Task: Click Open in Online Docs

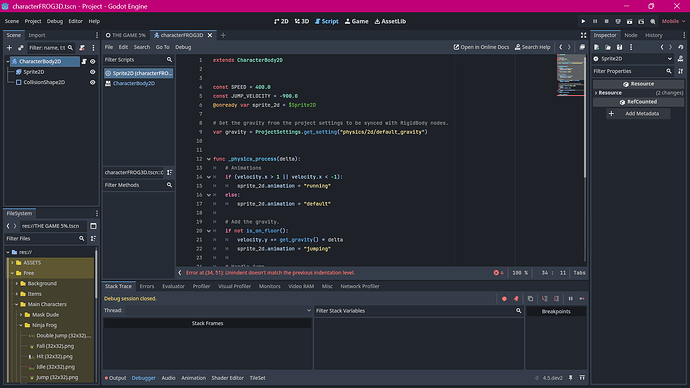Action: click(481, 47)
